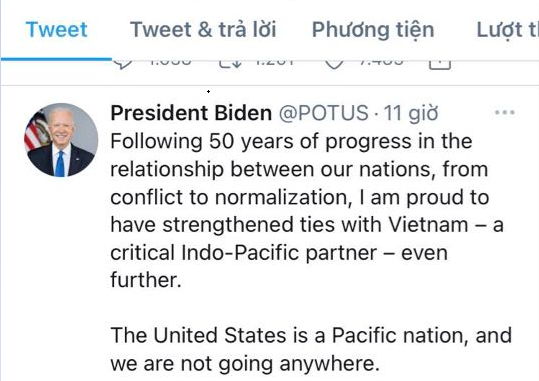
Task: Click the reply count beside bubble icon
Action: coord(171,63)
